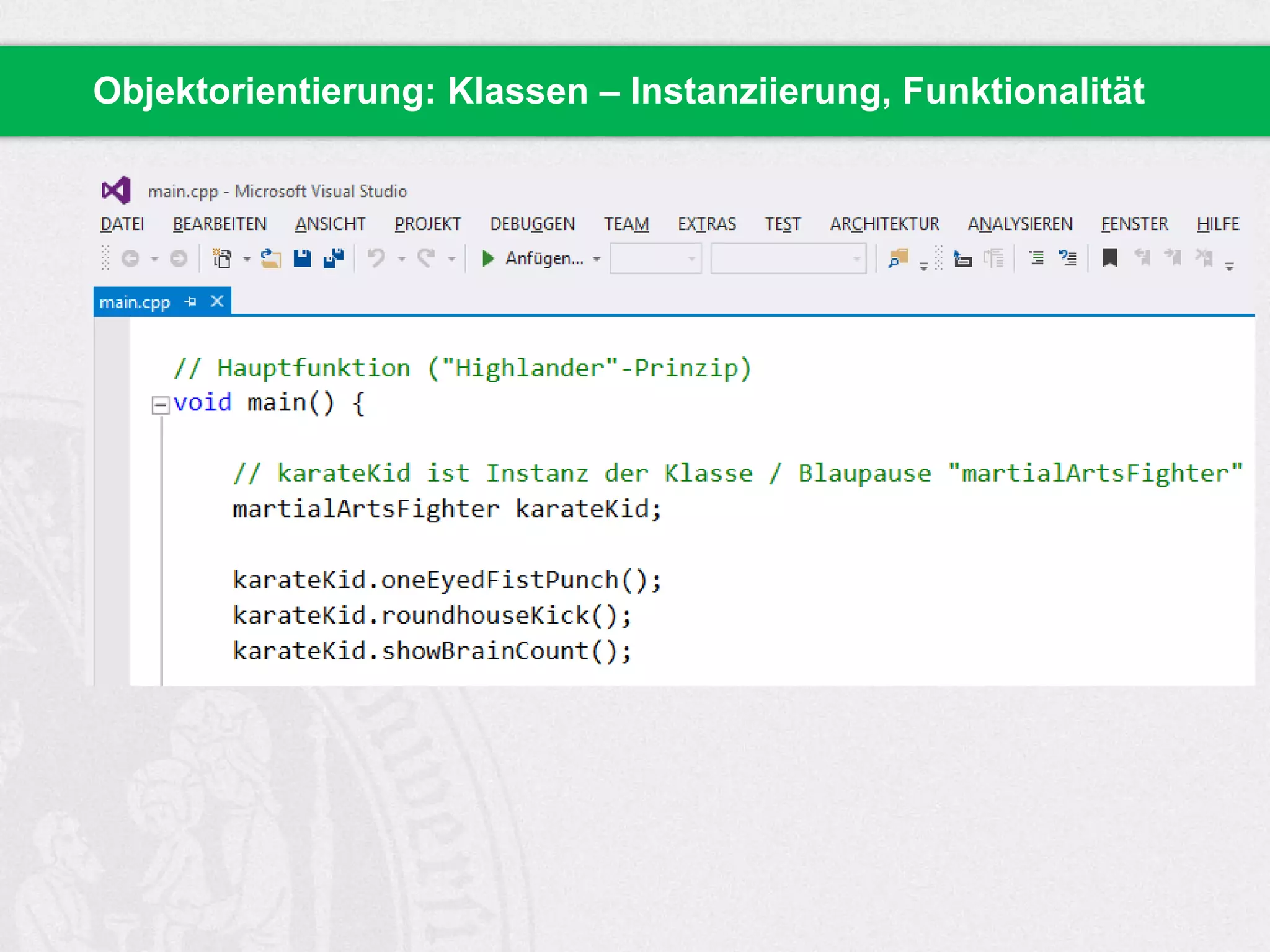Open the solution platforms combo box
1270x952 pixels.
788,258
